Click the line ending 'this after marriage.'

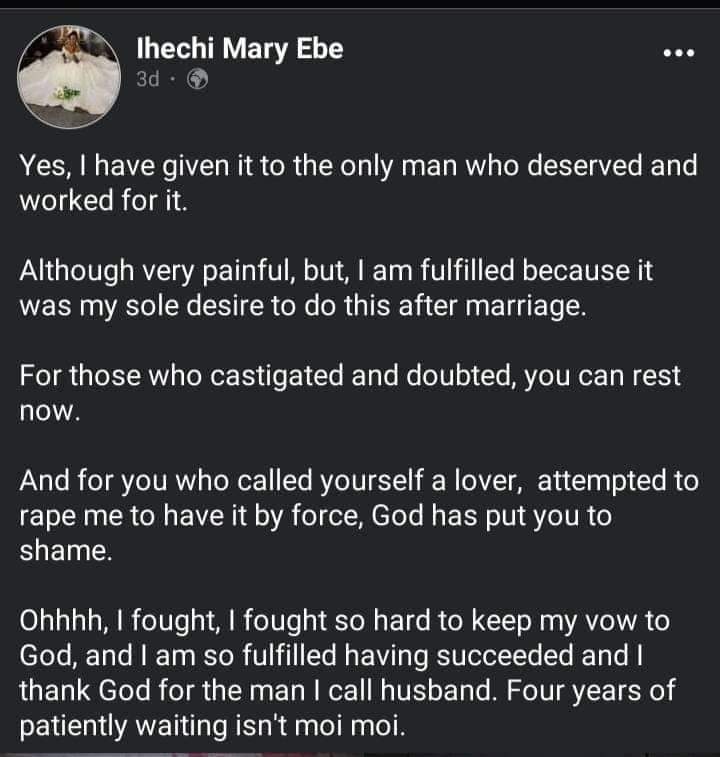[303, 306]
